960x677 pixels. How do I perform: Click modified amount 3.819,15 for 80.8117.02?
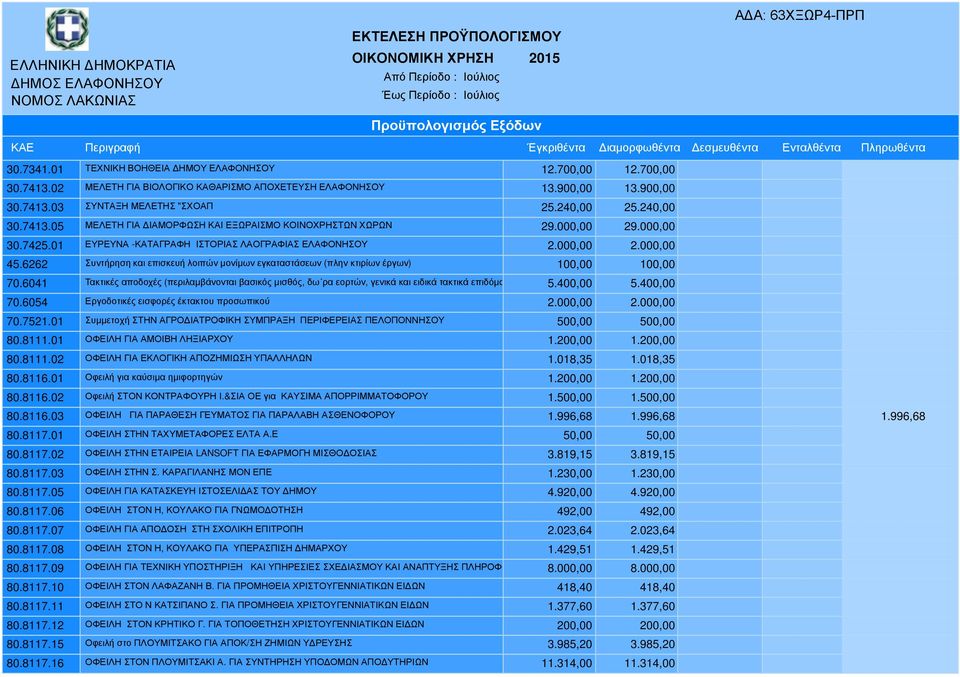click(653, 454)
